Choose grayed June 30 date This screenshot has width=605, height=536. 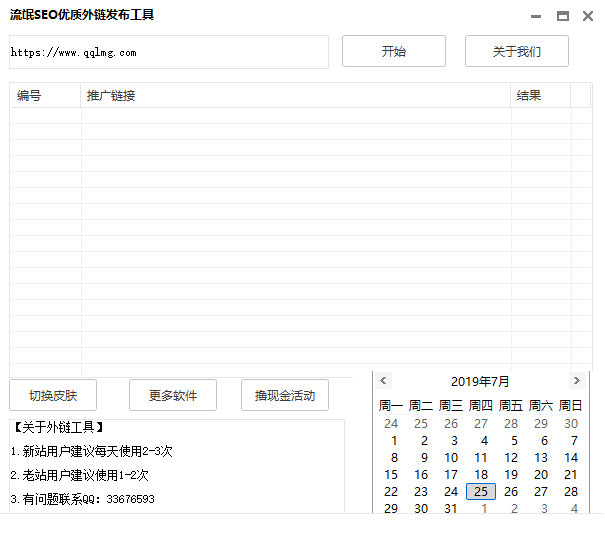coord(571,423)
